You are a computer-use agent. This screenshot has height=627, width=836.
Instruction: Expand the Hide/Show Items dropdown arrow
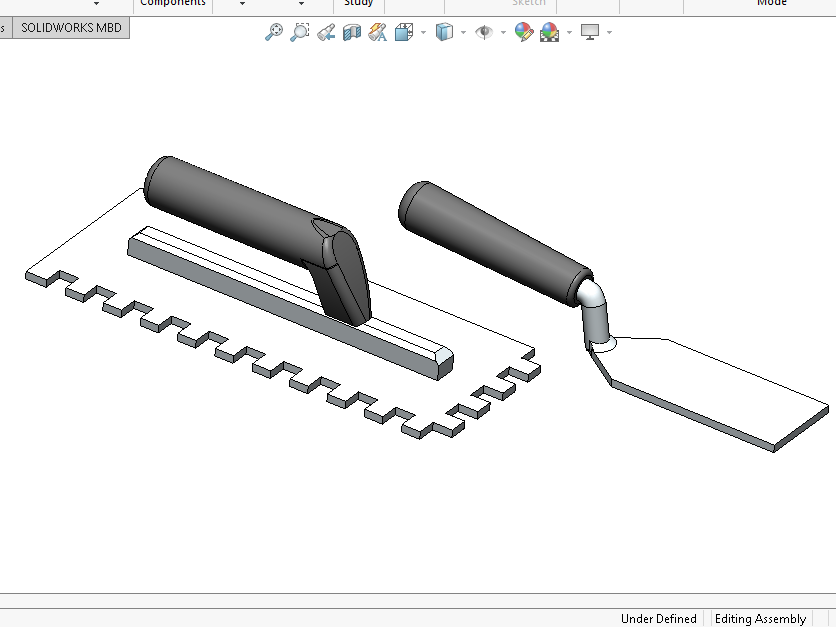coord(503,33)
